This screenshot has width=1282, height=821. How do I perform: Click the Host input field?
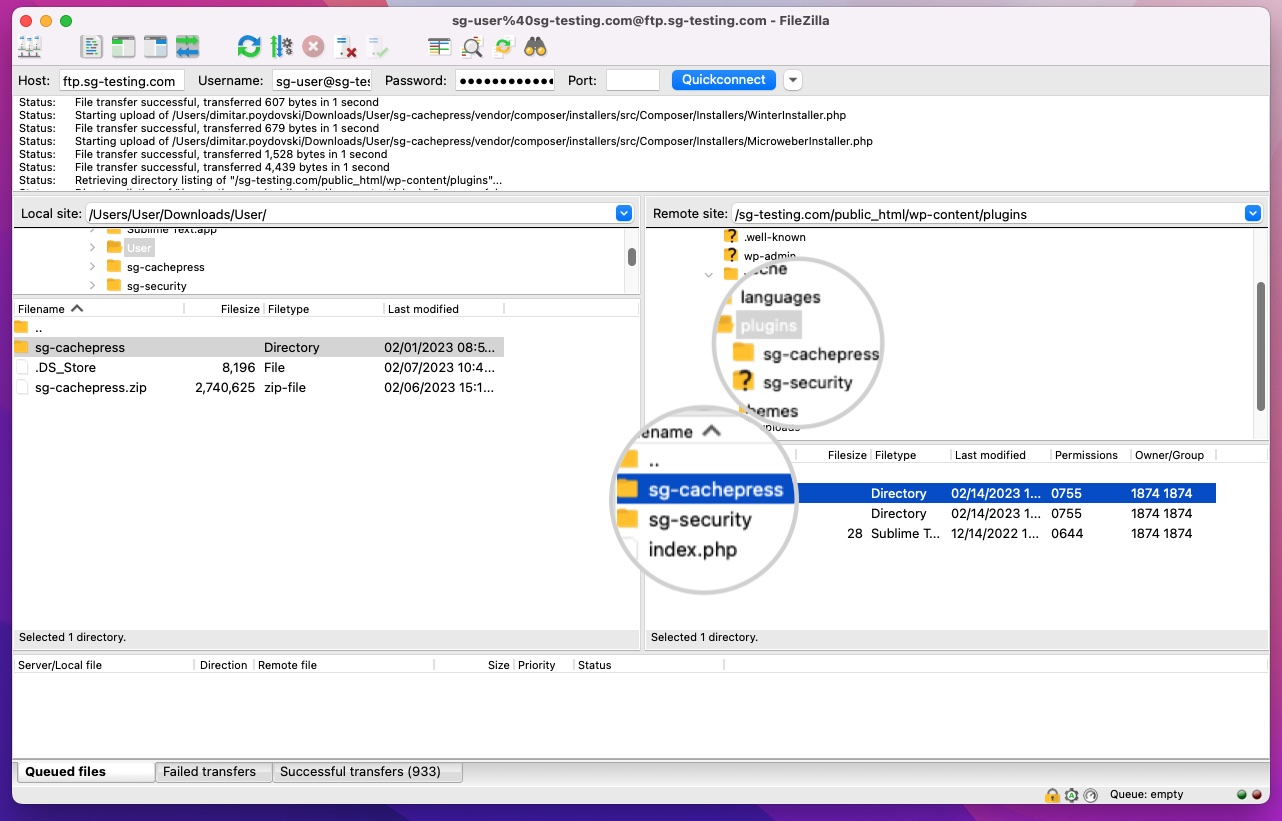click(121, 81)
